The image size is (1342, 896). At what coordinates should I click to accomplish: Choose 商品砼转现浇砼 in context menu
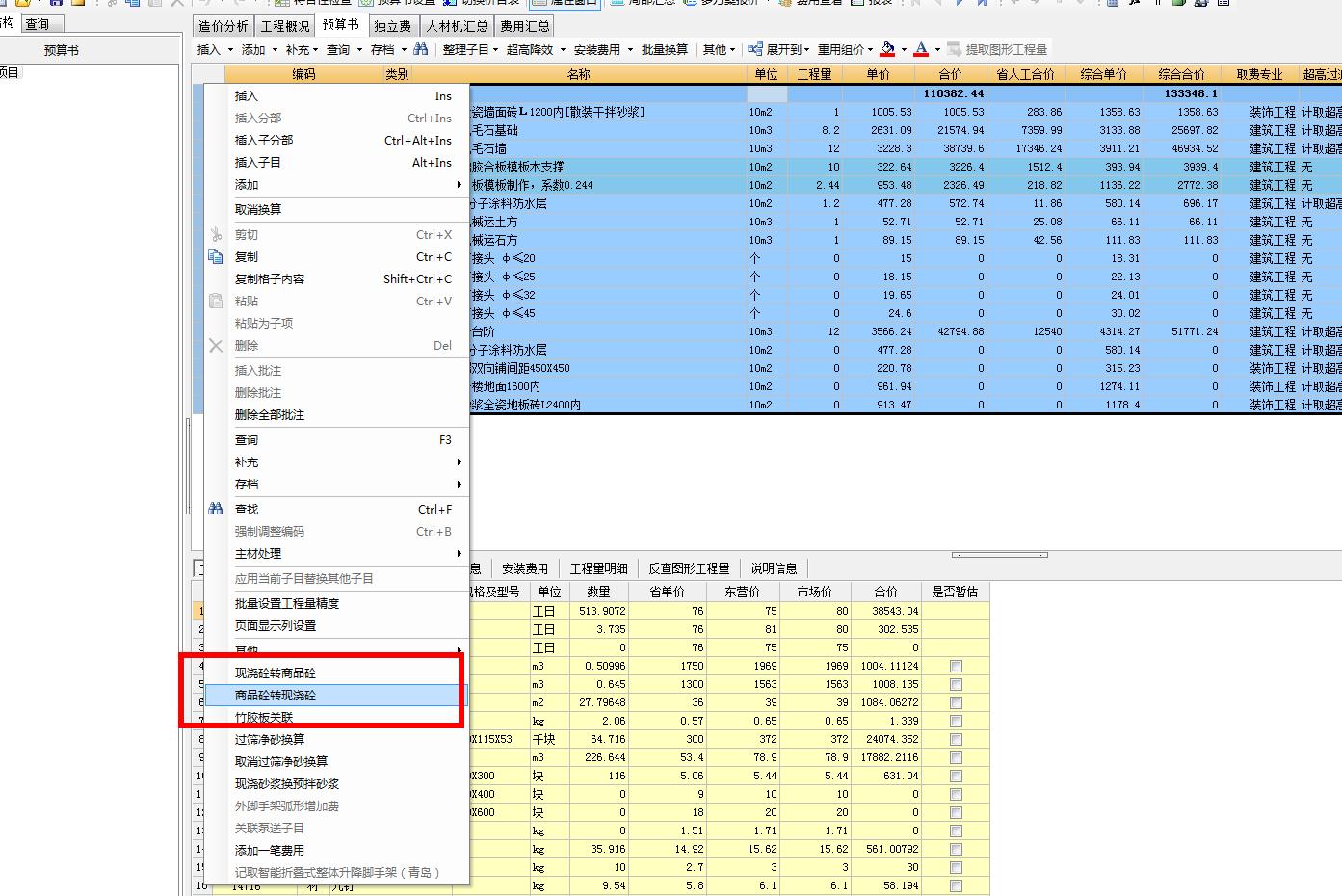335,695
